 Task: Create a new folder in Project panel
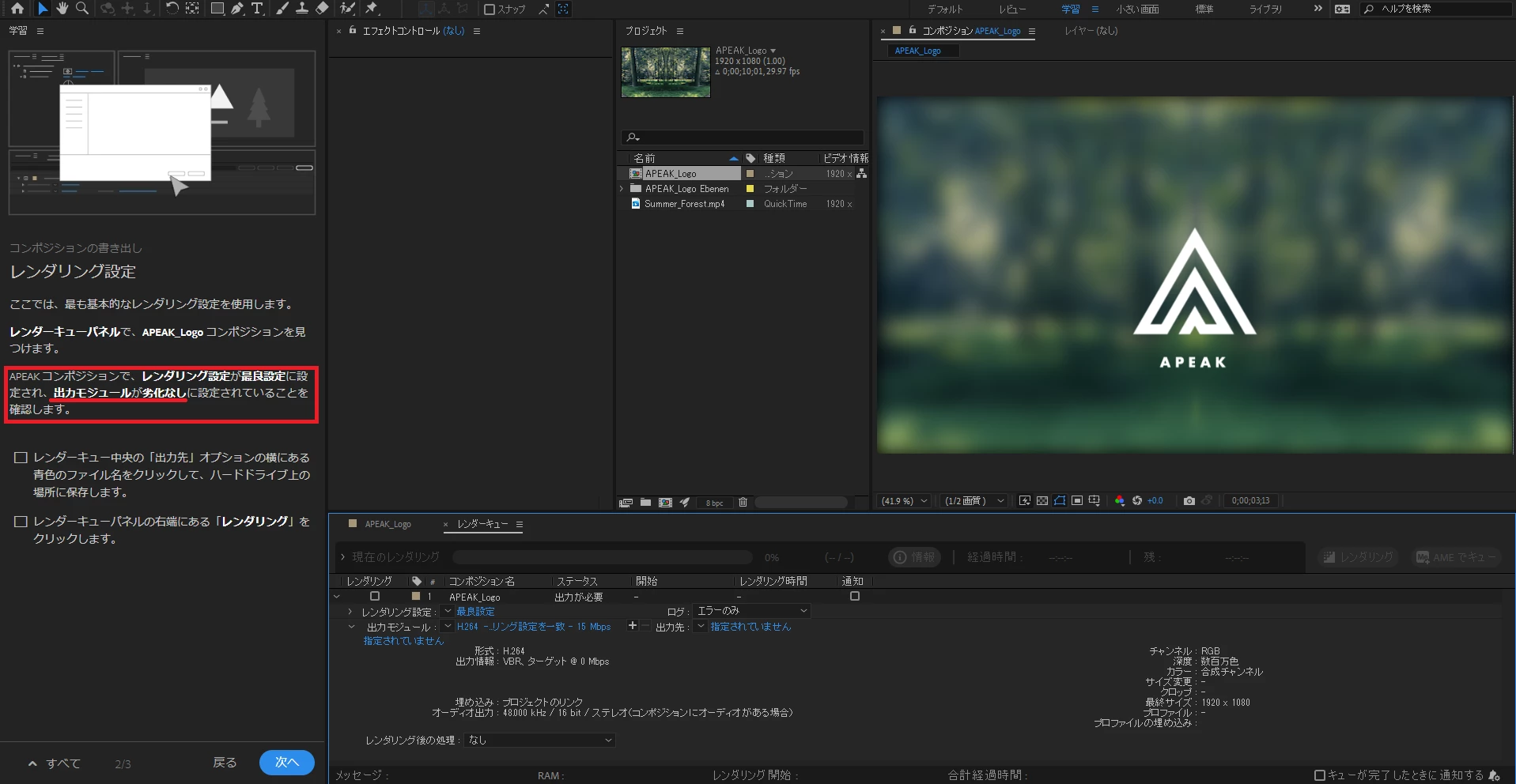click(x=645, y=502)
